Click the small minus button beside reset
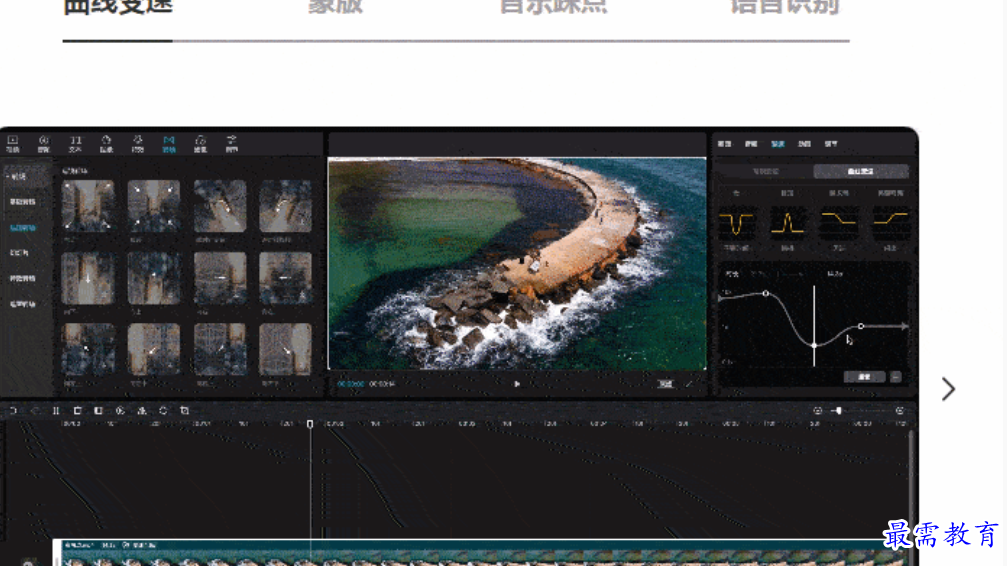Image resolution: width=1007 pixels, height=566 pixels. click(x=895, y=377)
